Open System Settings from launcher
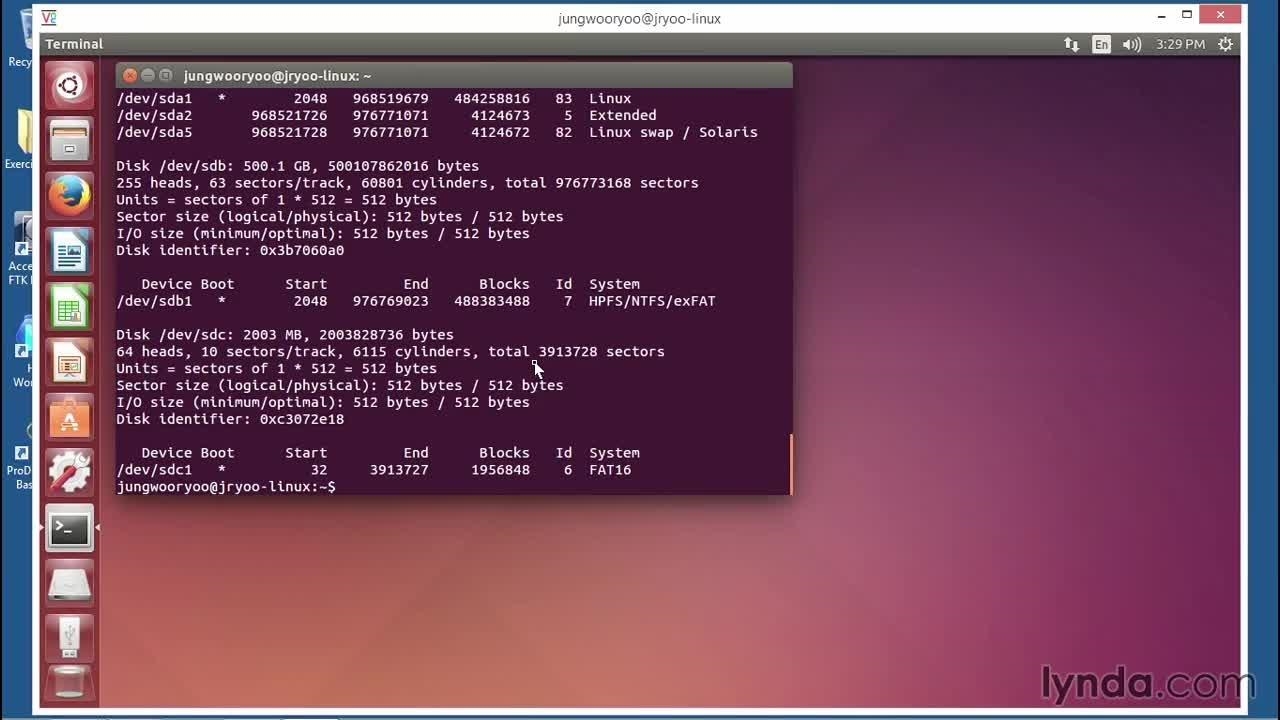Image resolution: width=1280 pixels, height=720 pixels. (69, 473)
